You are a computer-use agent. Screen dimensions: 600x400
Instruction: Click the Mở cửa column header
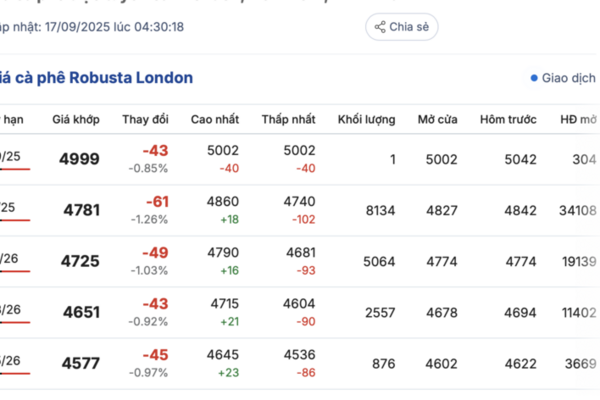click(x=437, y=119)
